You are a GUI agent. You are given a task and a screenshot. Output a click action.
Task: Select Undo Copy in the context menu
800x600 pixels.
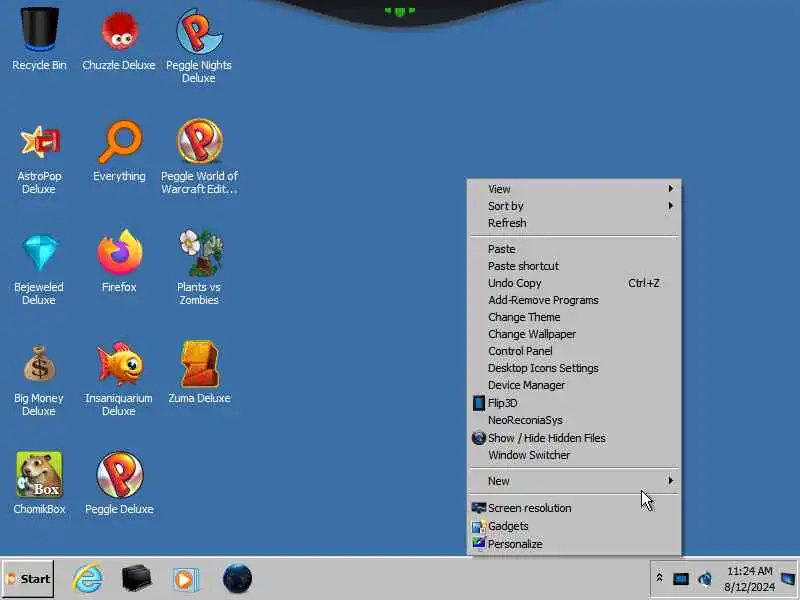[574, 283]
